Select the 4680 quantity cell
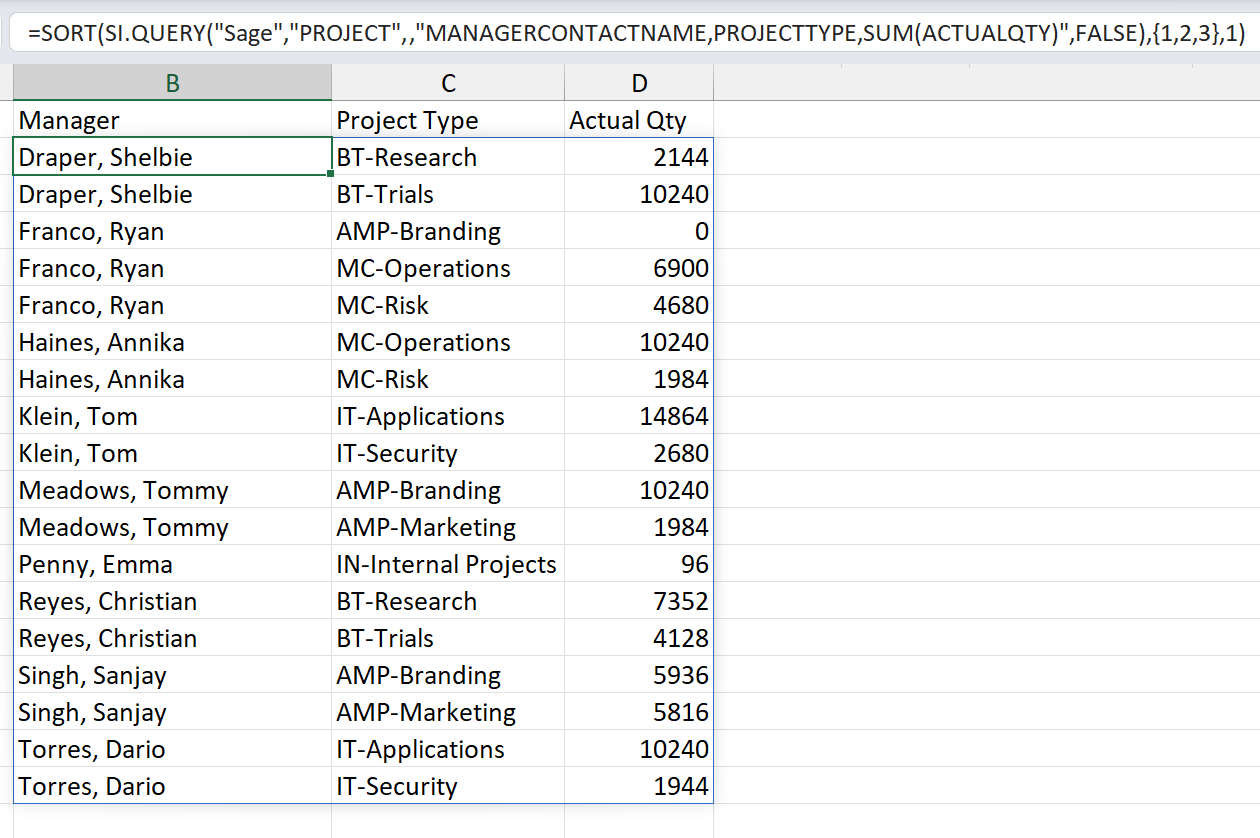 tap(639, 305)
